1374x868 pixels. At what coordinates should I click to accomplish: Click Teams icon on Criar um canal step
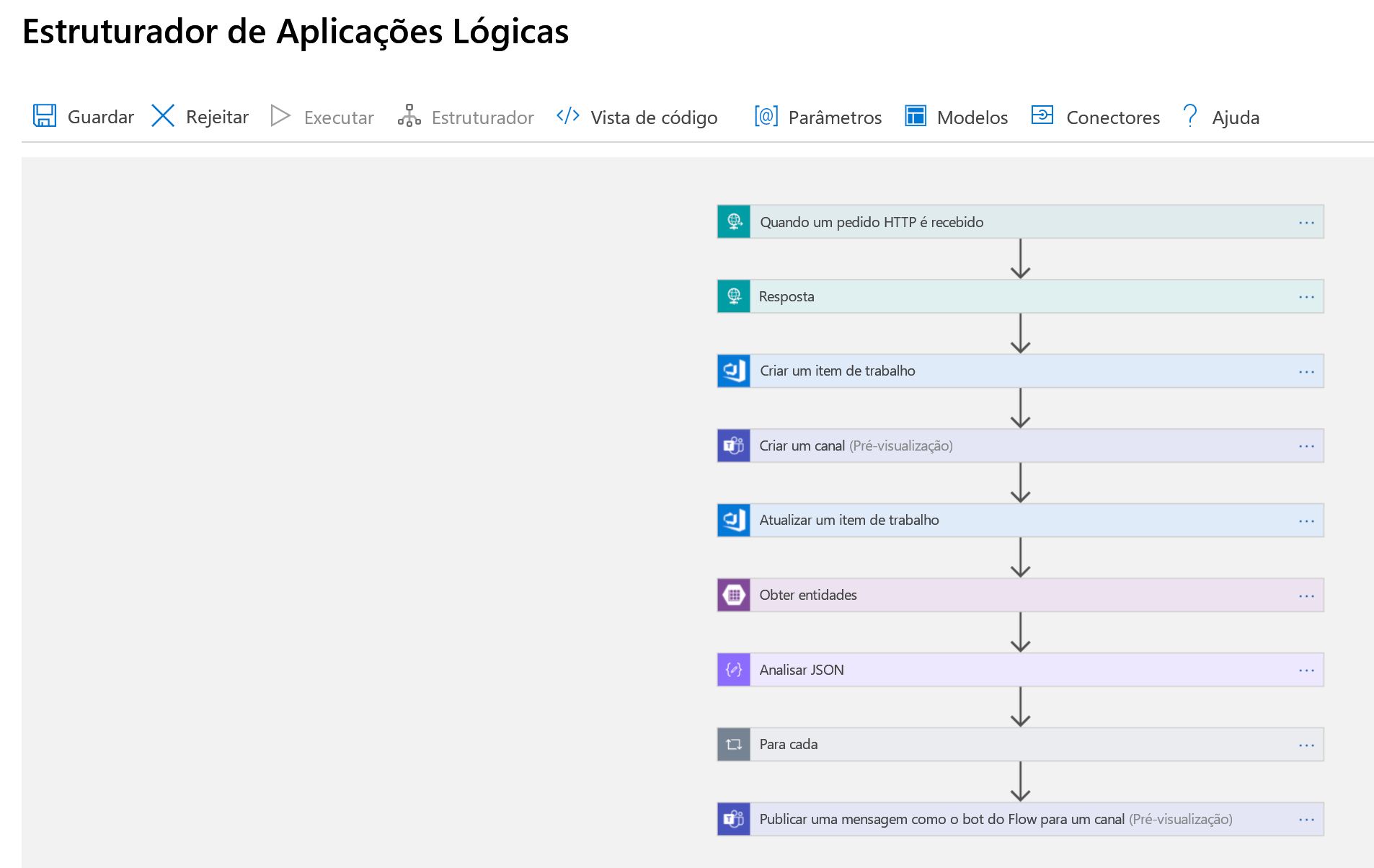pos(734,446)
